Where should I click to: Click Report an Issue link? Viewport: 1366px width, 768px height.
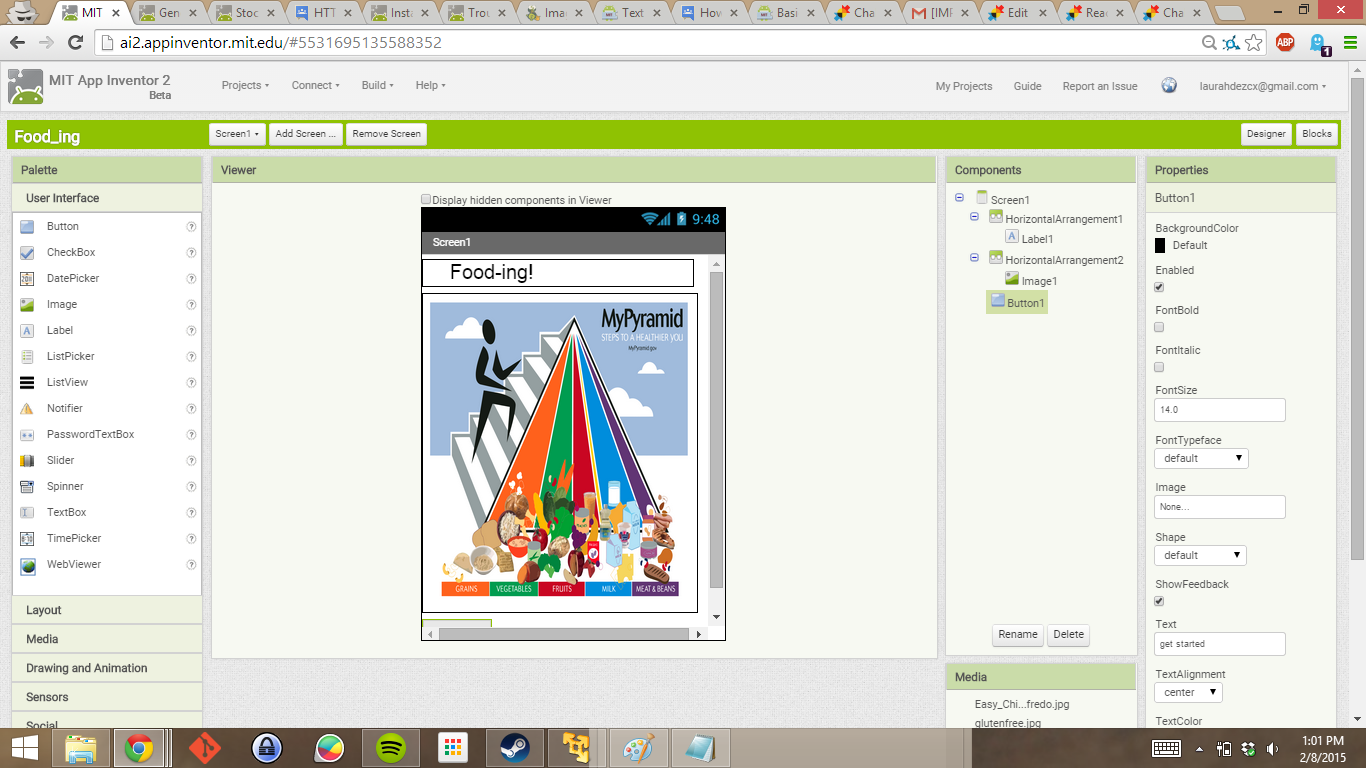click(x=1100, y=86)
